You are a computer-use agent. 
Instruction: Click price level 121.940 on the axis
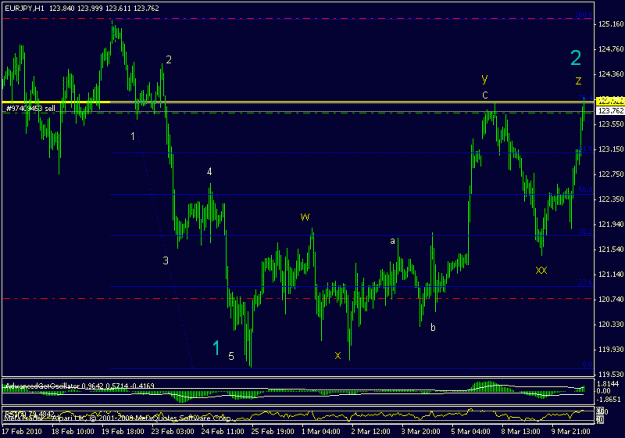611,225
